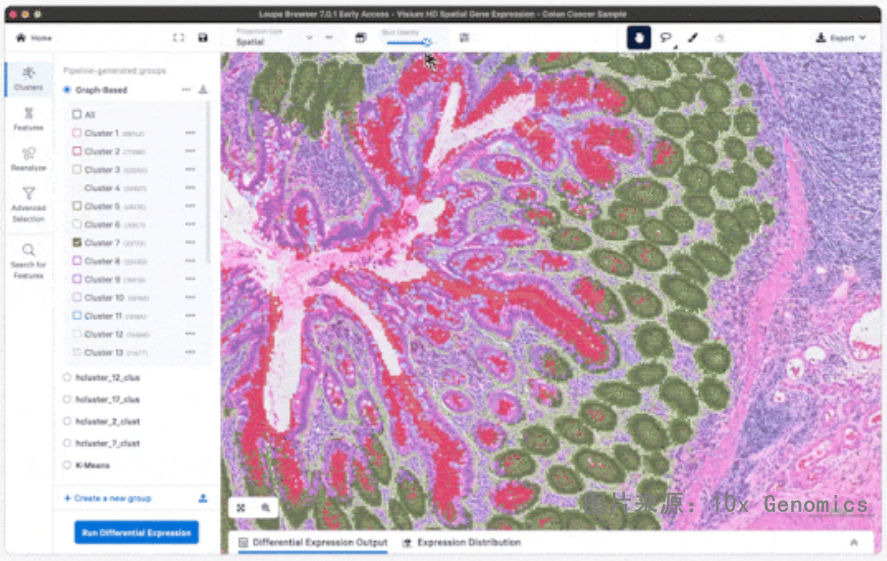Click the Cluster 6 label
This screenshot has width=887, height=561.
[x=102, y=224]
